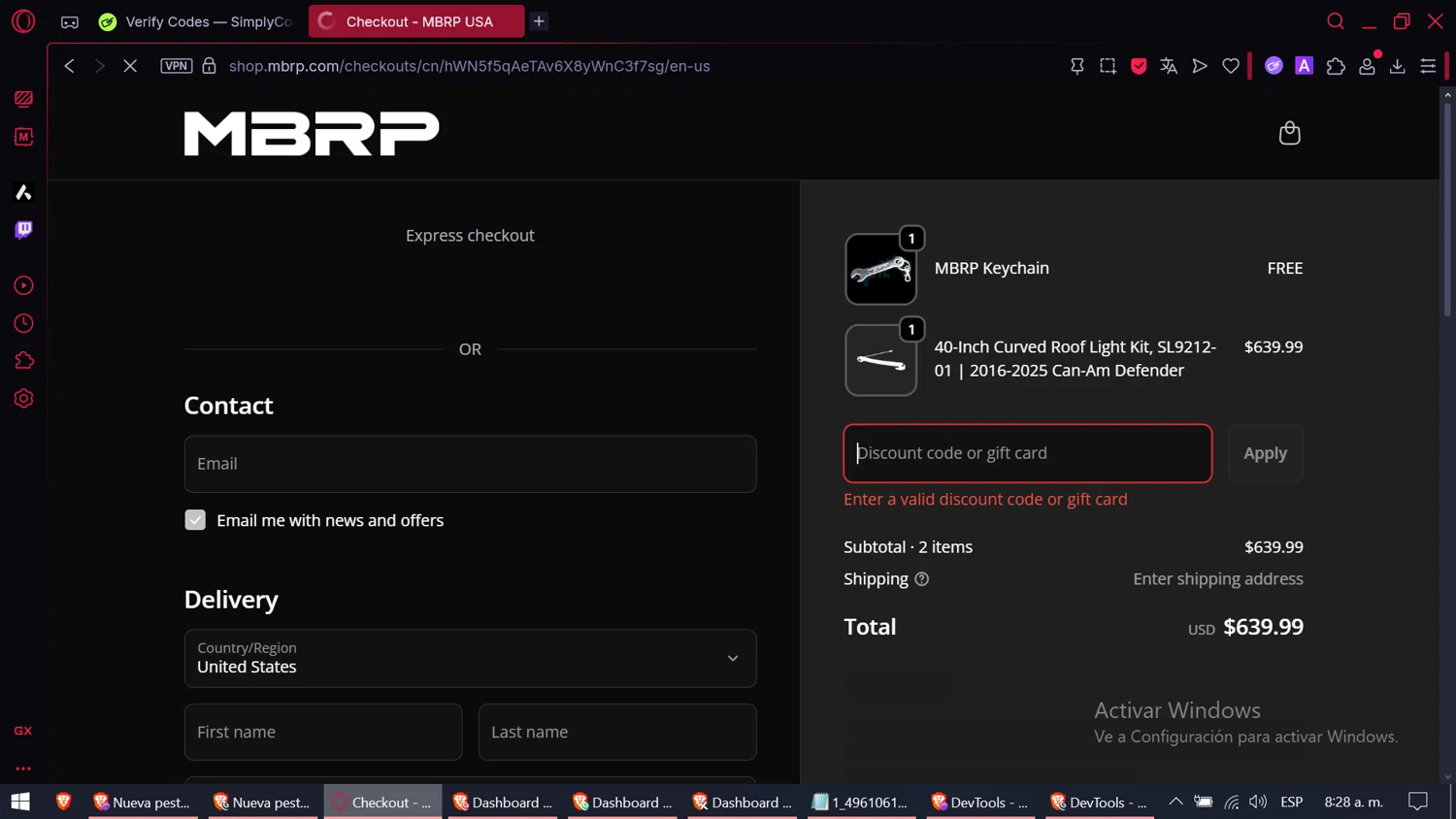
Task: Open the Opera main menu logo
Action: (23, 20)
